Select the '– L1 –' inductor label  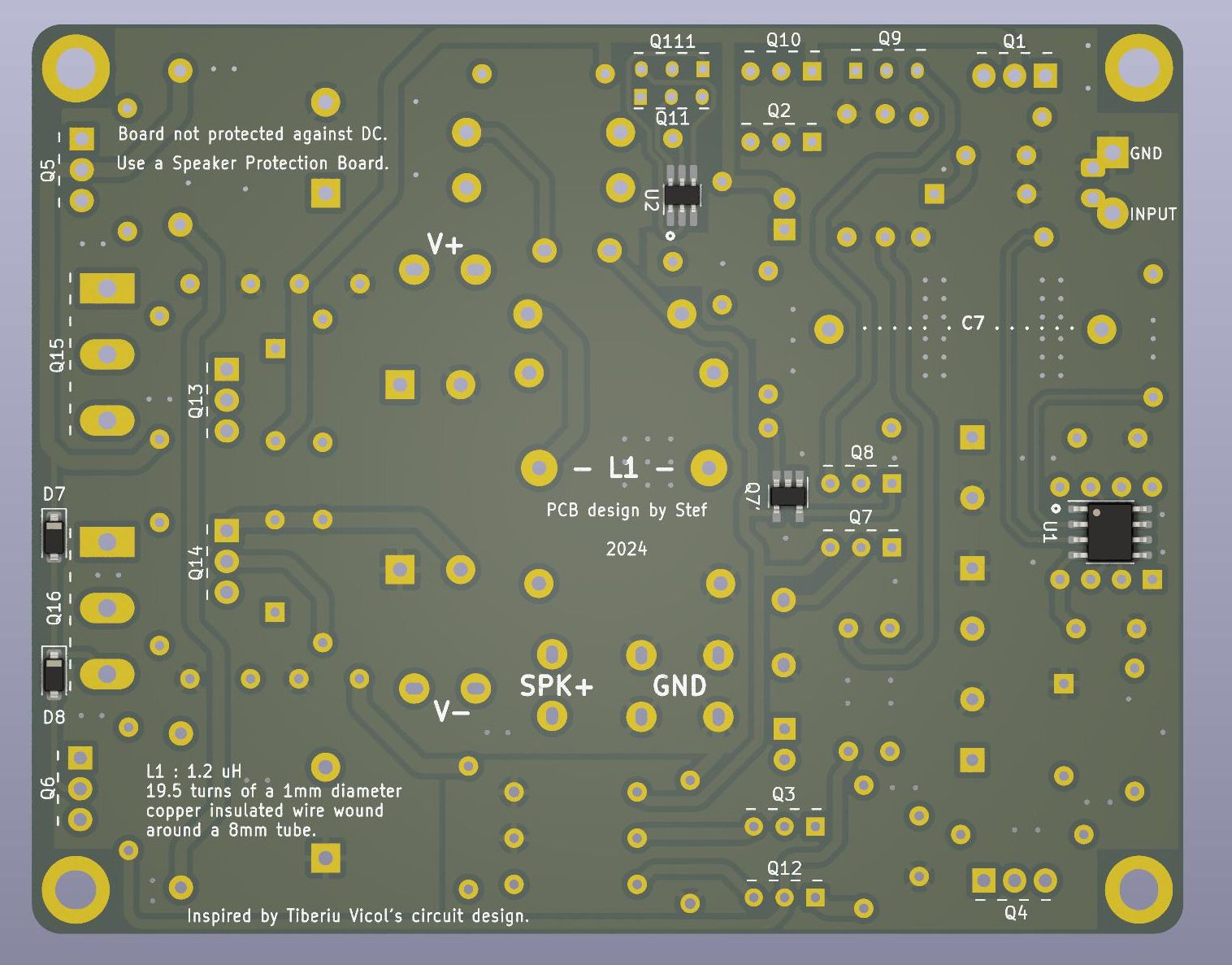click(623, 468)
